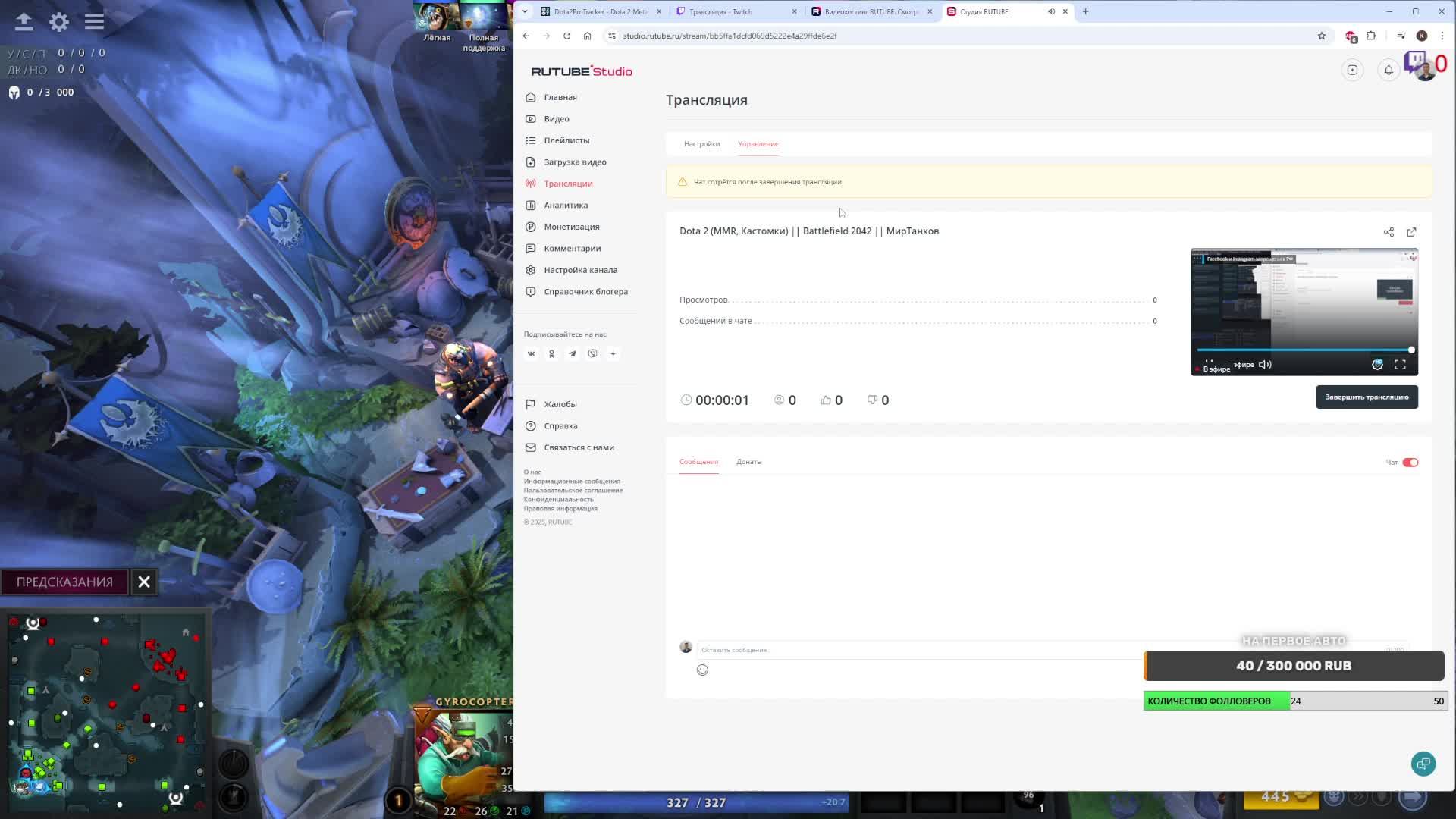The width and height of the screenshot is (1456, 819).
Task: Open Конфиденциальность footer link
Action: tap(558, 500)
